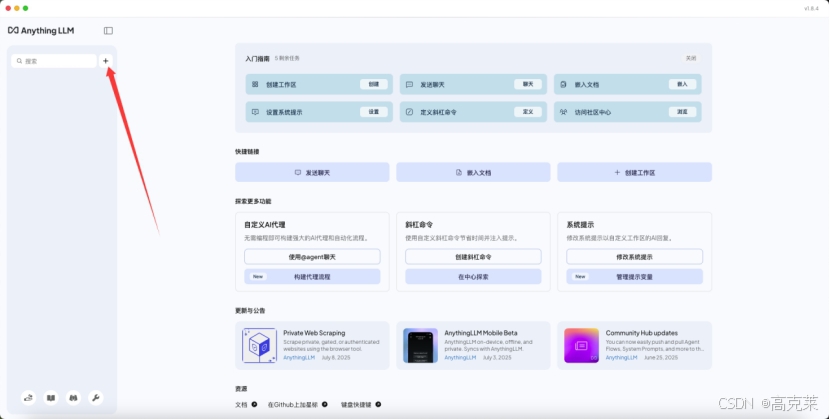
Task: Click 构建代理流程 button marked New
Action: 312,277
